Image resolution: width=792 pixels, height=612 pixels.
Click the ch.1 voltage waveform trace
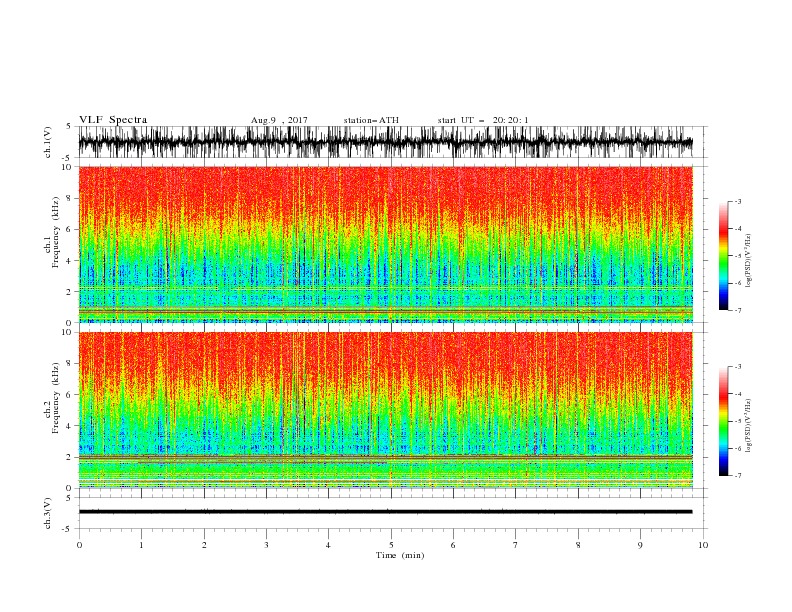pos(385,142)
